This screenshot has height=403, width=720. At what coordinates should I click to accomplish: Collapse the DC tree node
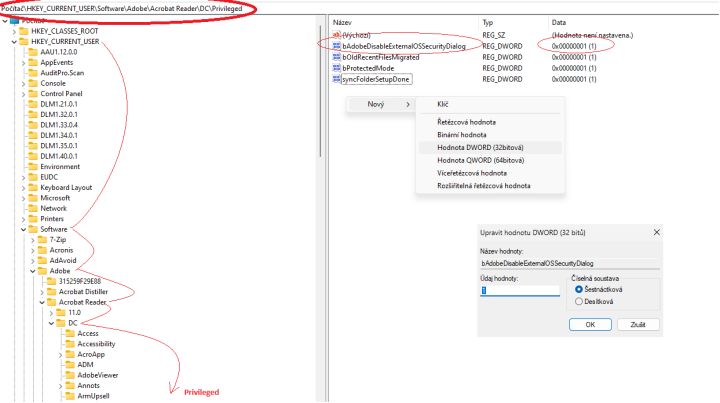click(51, 323)
